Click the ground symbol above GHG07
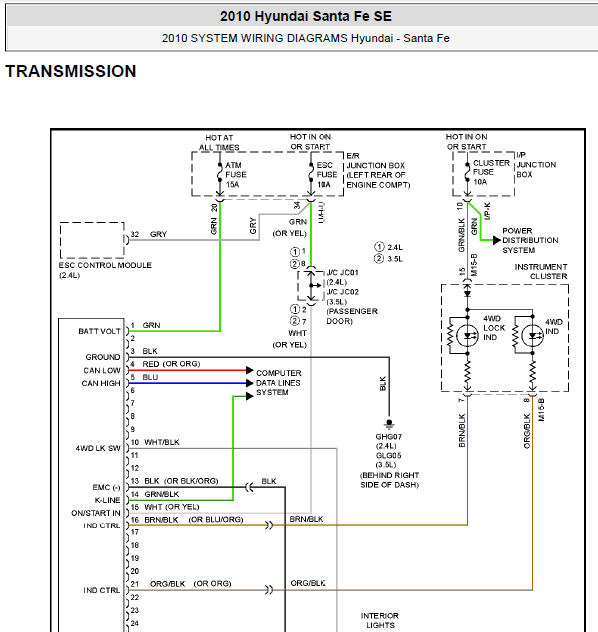 pos(389,424)
